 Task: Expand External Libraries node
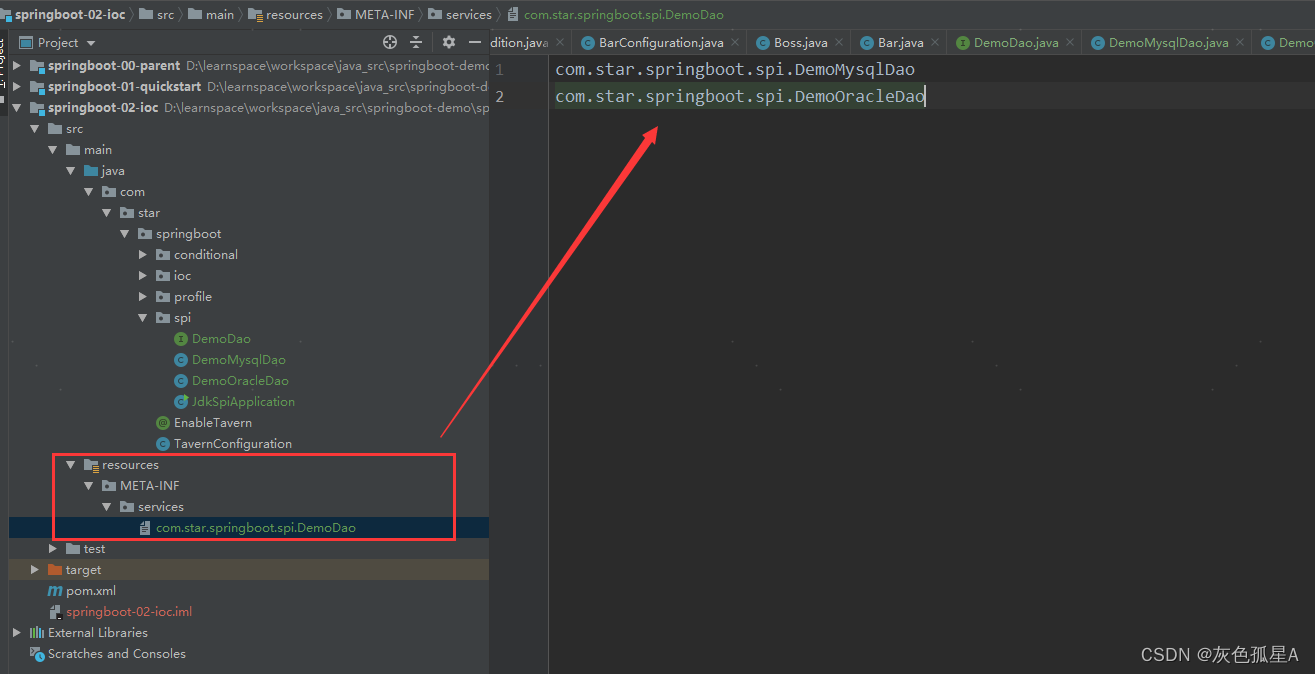(17, 633)
